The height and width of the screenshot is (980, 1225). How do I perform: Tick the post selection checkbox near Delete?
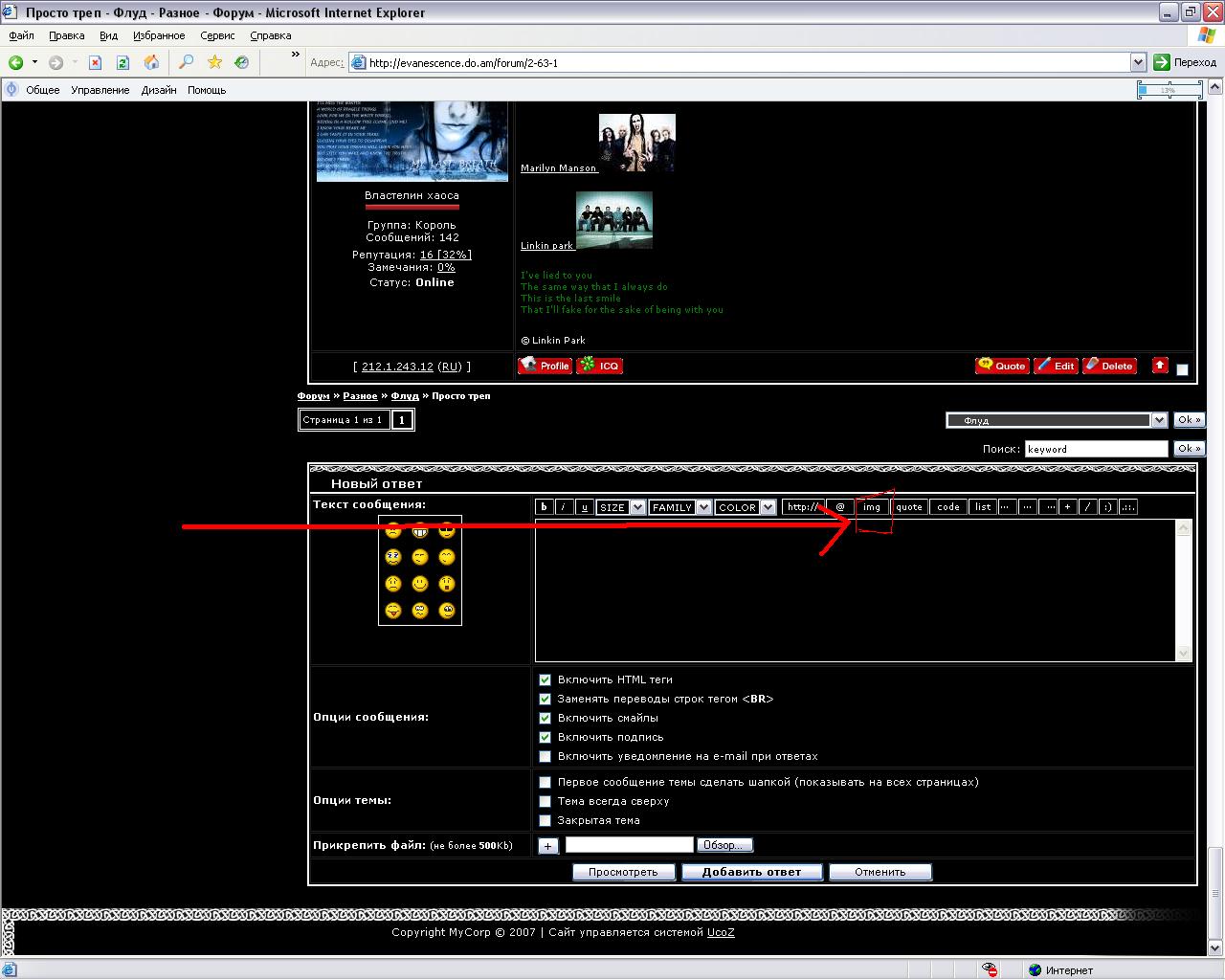tap(1182, 369)
